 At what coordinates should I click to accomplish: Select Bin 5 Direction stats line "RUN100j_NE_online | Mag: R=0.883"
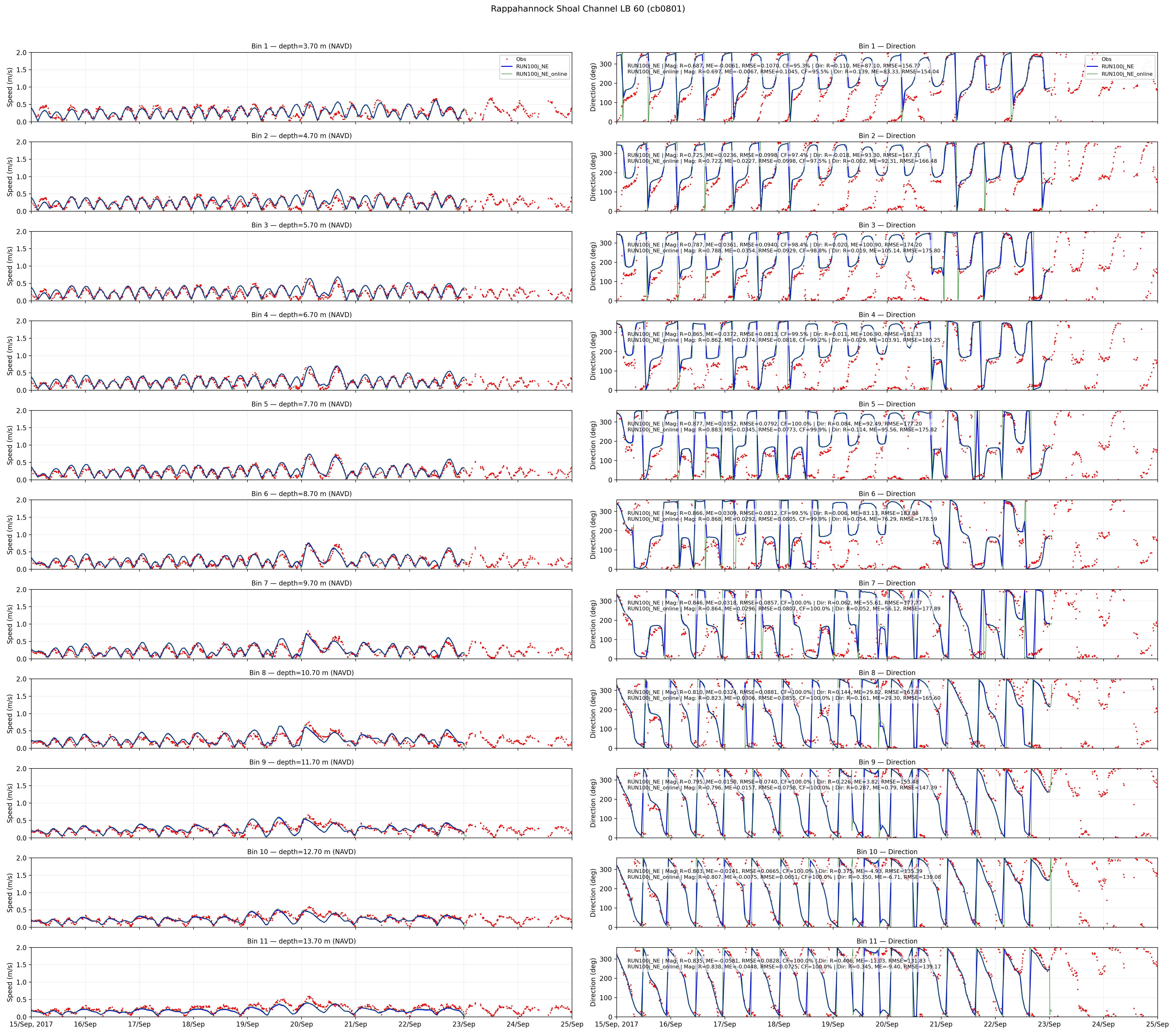pyautogui.click(x=782, y=430)
